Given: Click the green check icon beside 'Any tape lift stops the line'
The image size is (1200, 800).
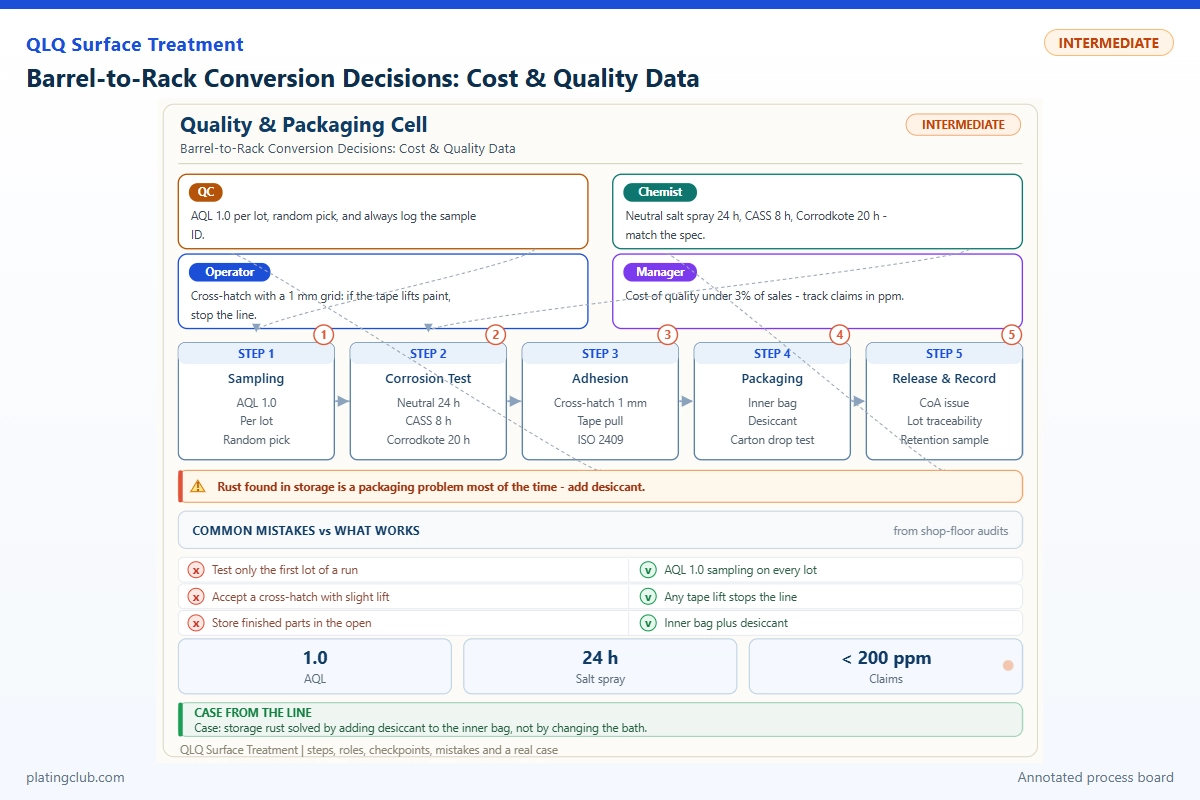Looking at the screenshot, I should tap(648, 597).
